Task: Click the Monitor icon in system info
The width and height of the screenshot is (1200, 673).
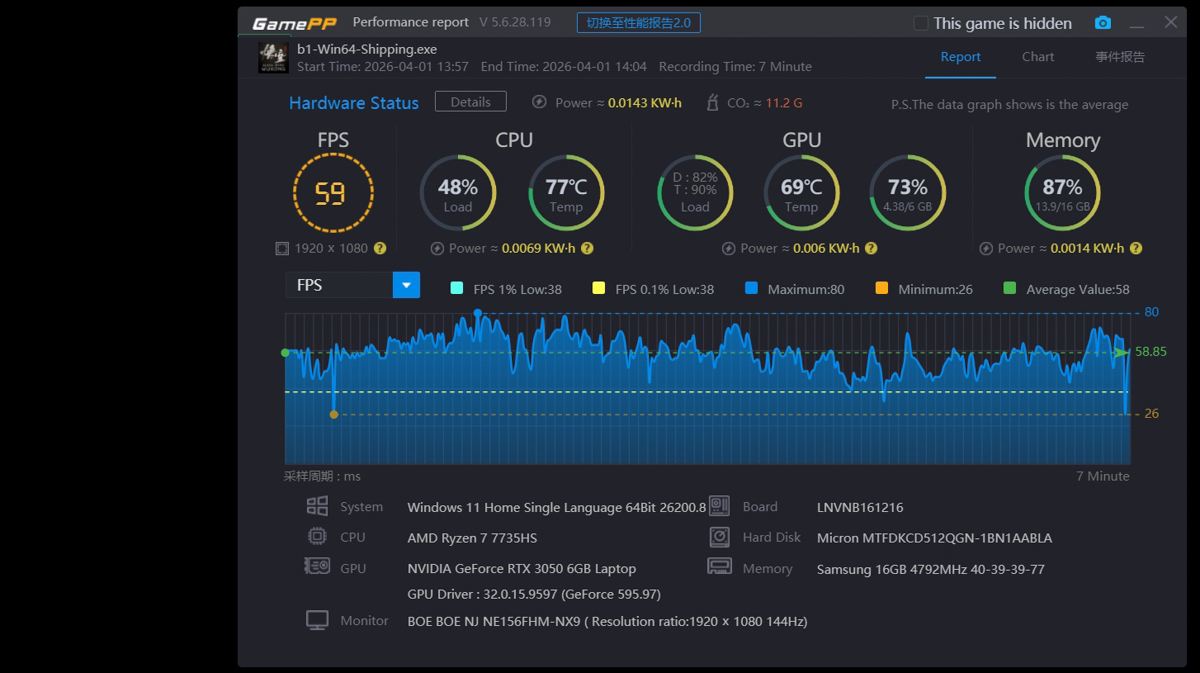Action: (317, 621)
